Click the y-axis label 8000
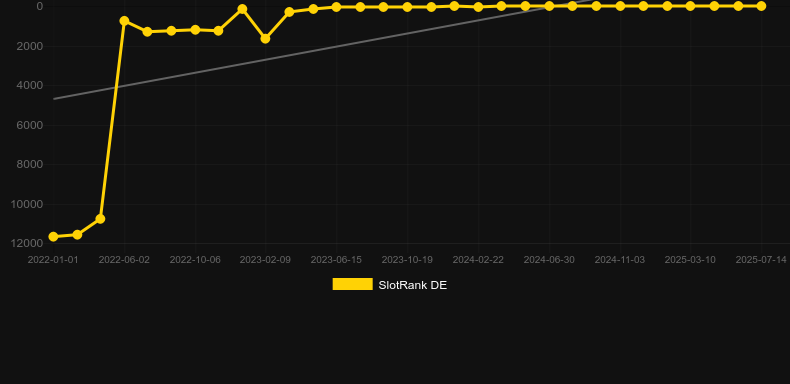The image size is (790, 384). click(x=30, y=164)
